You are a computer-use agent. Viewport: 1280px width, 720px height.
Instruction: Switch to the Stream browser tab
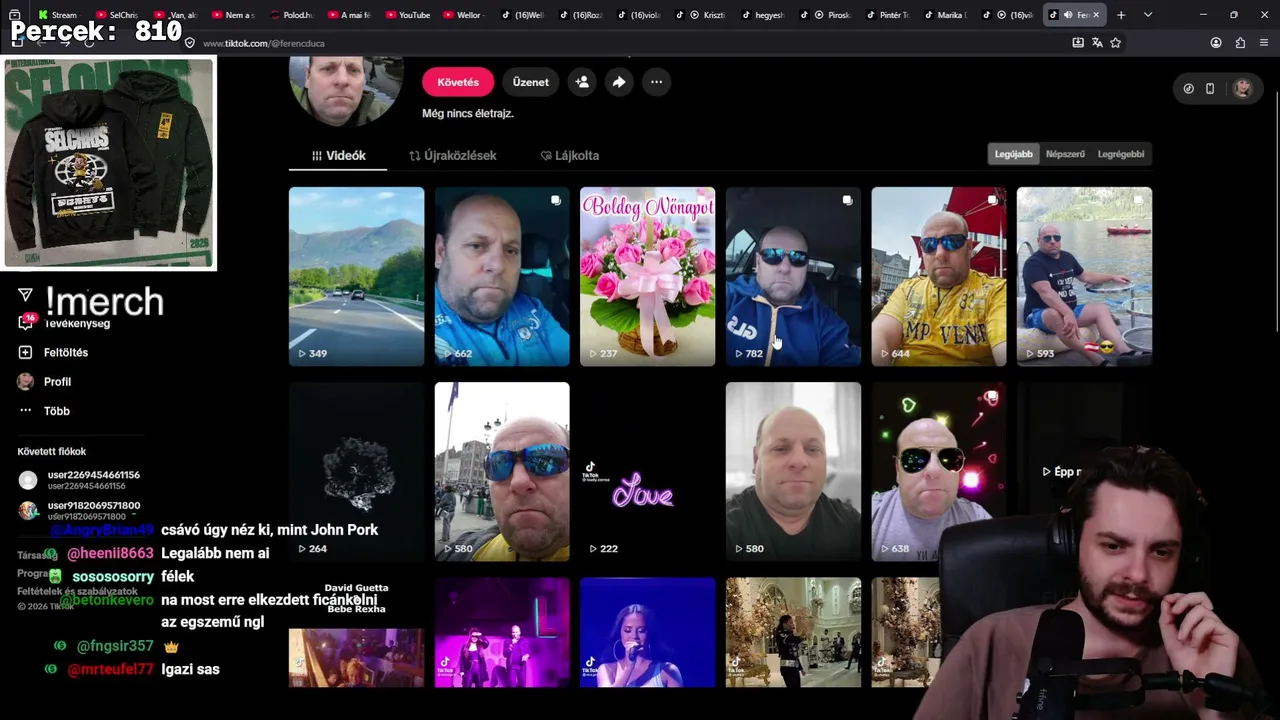[59, 15]
